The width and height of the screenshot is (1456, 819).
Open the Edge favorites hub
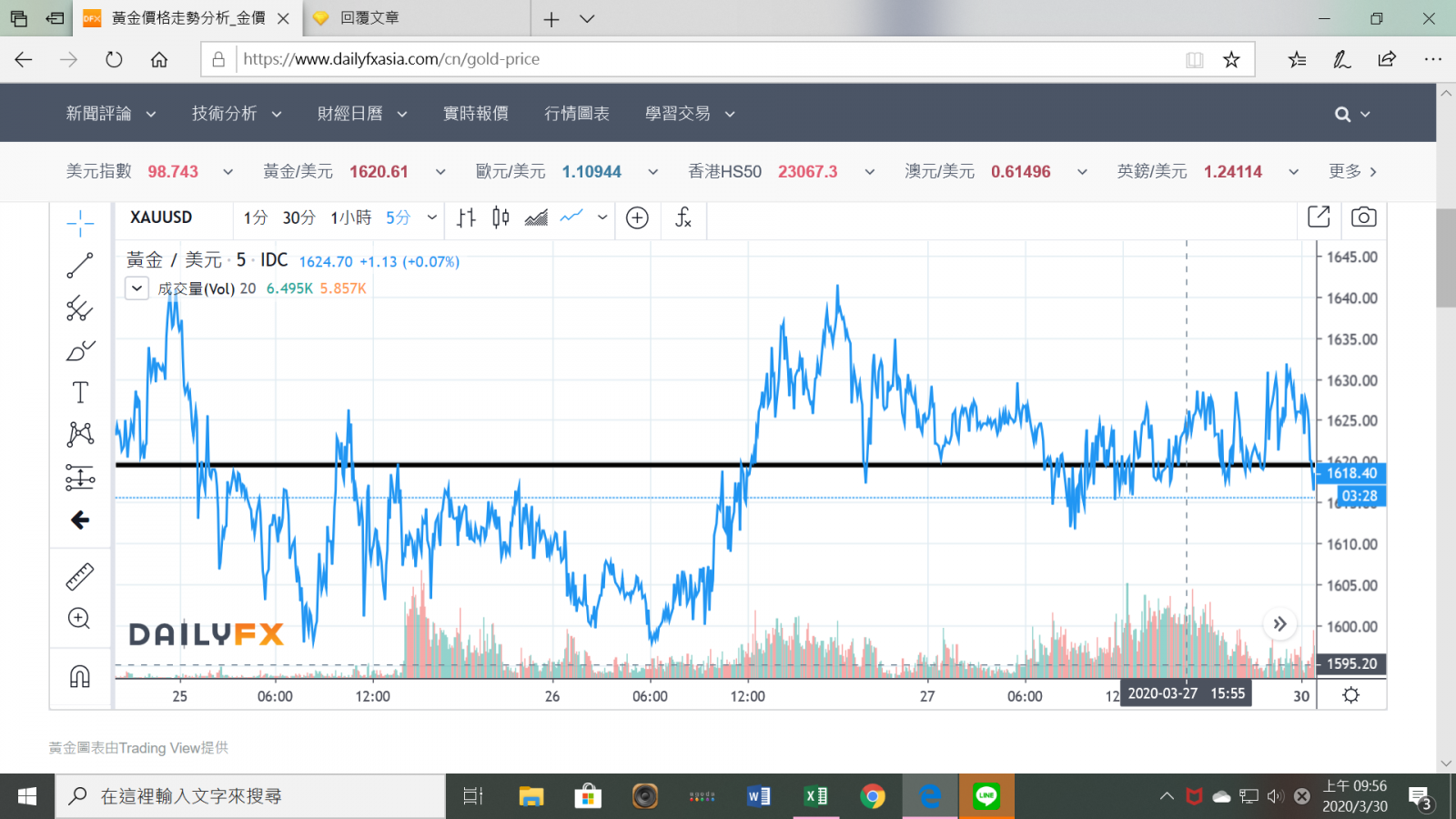[x=1297, y=59]
